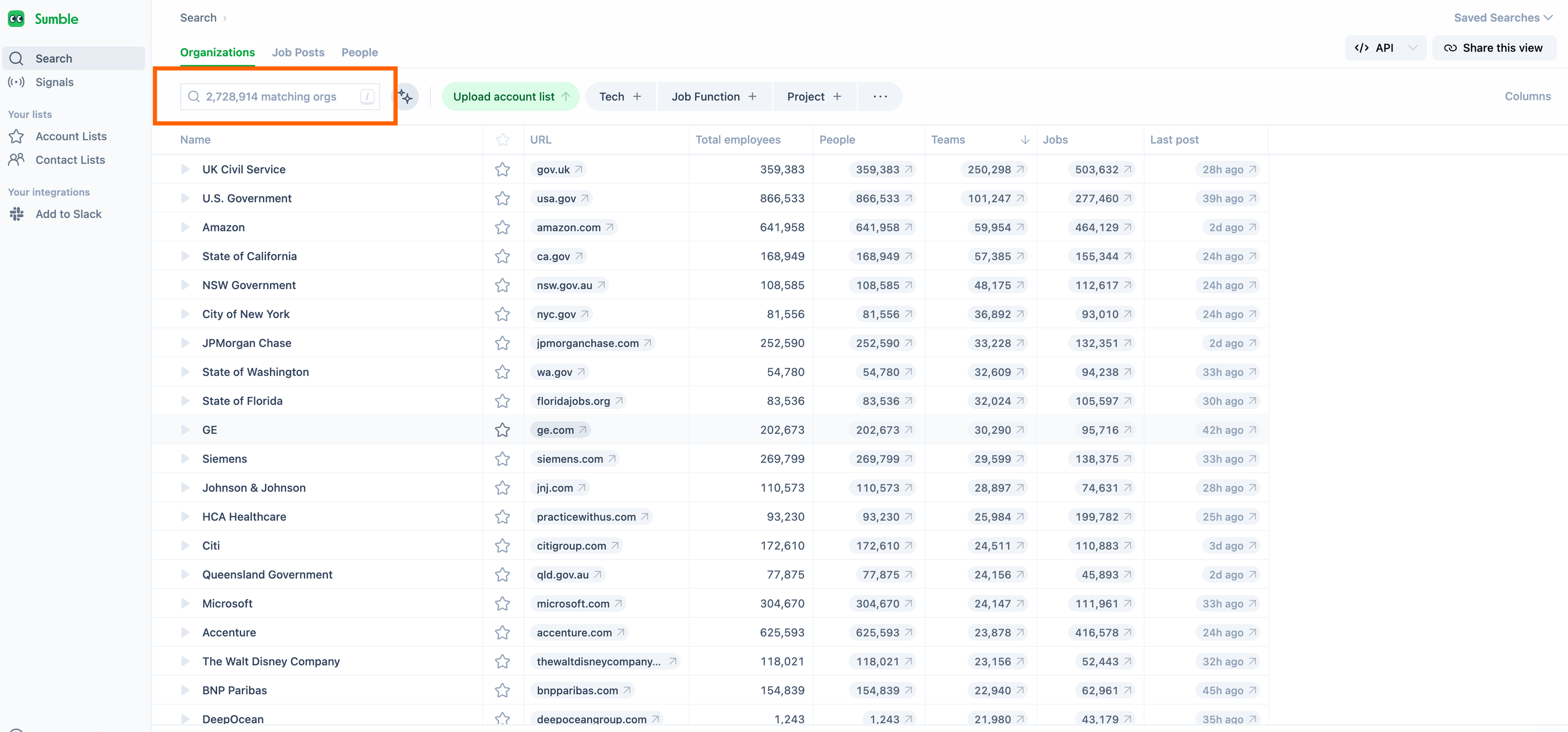Star the UK Civil Service row

502,169
